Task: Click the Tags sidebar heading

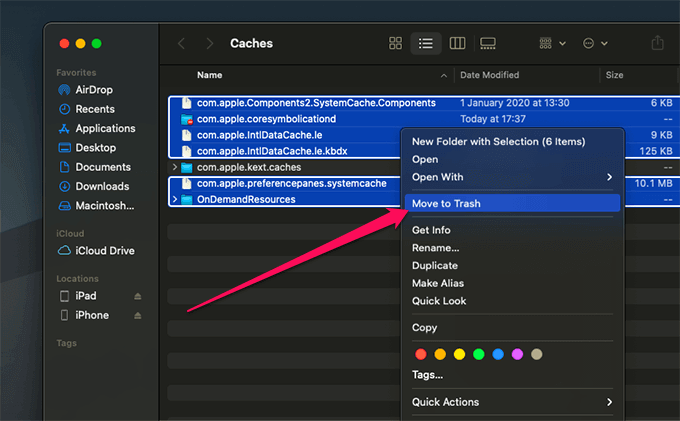Action: [x=66, y=343]
